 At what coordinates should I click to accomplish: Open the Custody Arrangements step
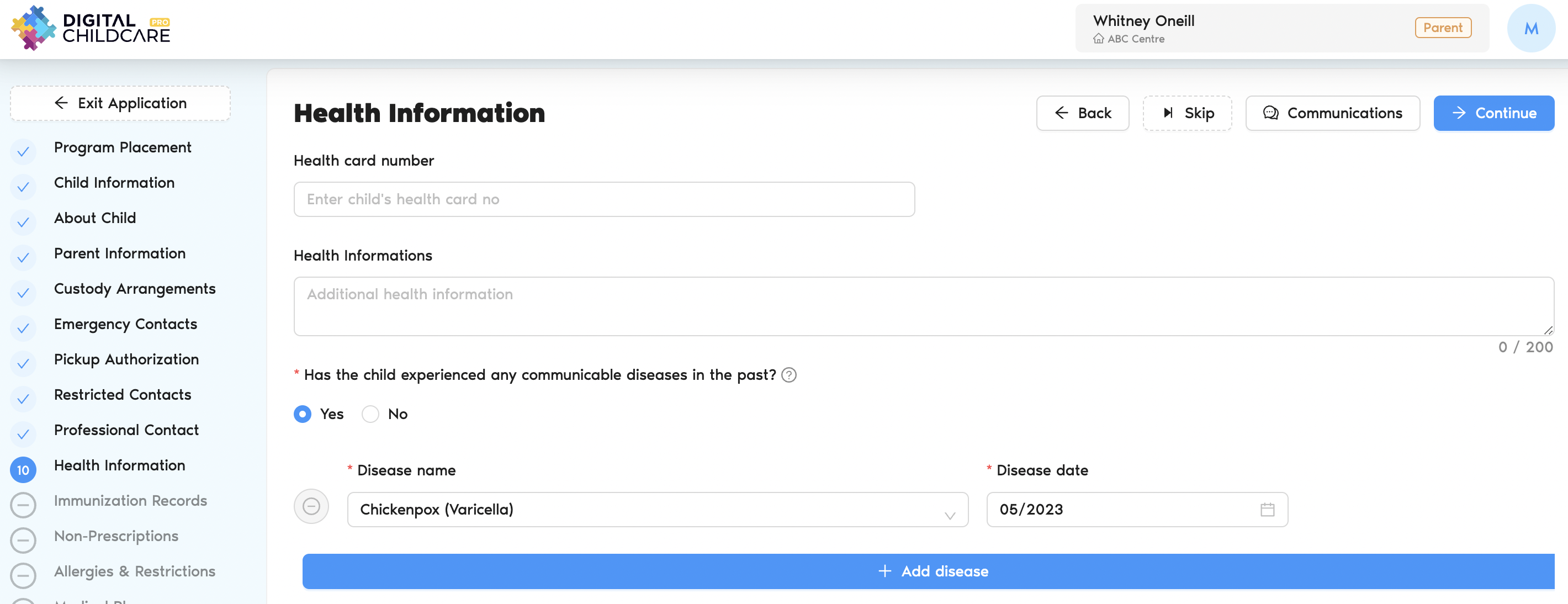[x=135, y=289]
